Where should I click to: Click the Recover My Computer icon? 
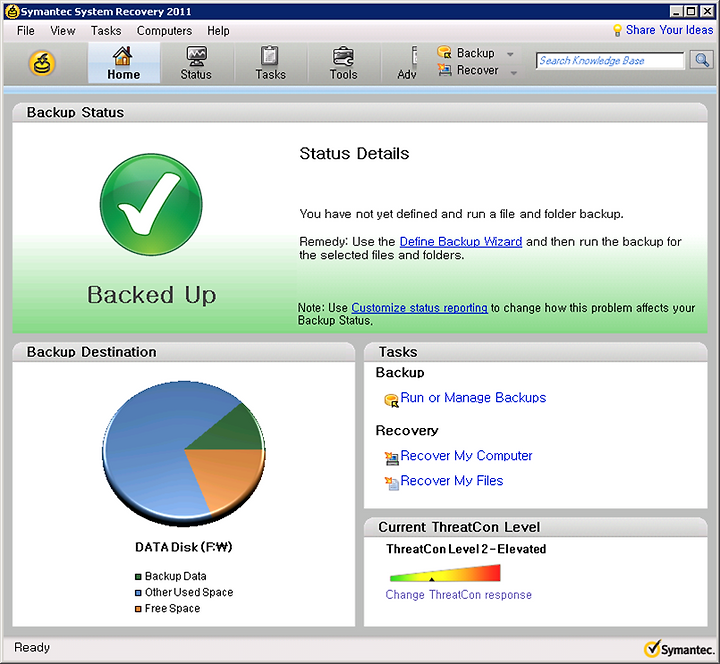point(392,458)
